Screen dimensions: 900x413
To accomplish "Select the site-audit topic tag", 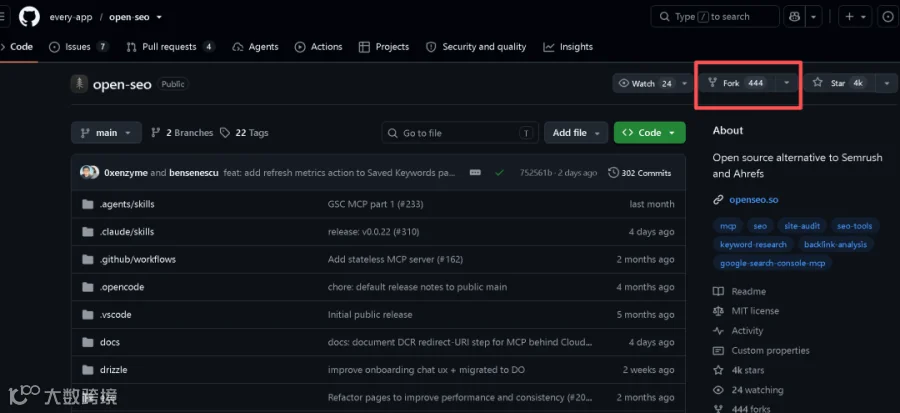I will coord(802,226).
